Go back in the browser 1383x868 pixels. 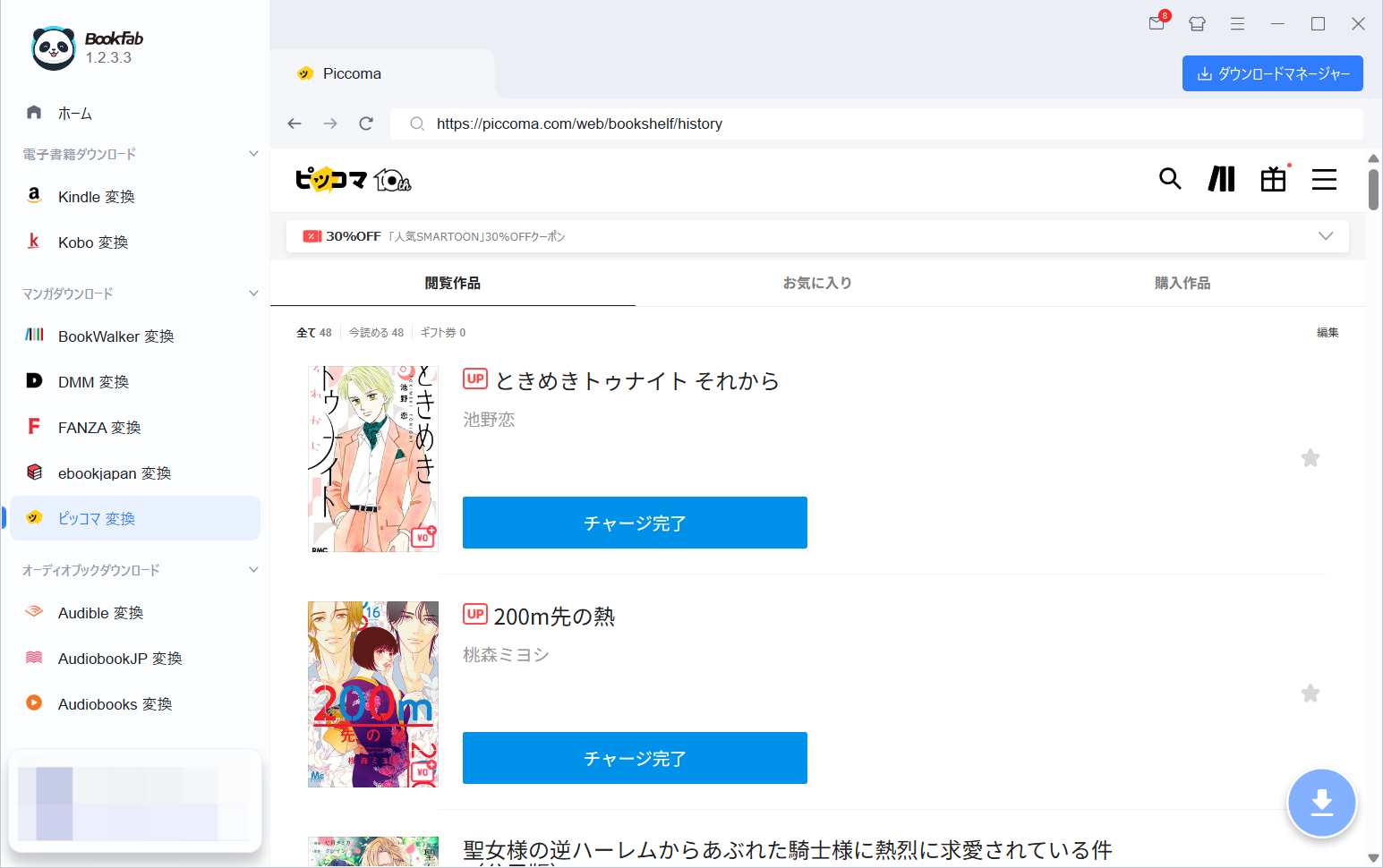point(295,123)
